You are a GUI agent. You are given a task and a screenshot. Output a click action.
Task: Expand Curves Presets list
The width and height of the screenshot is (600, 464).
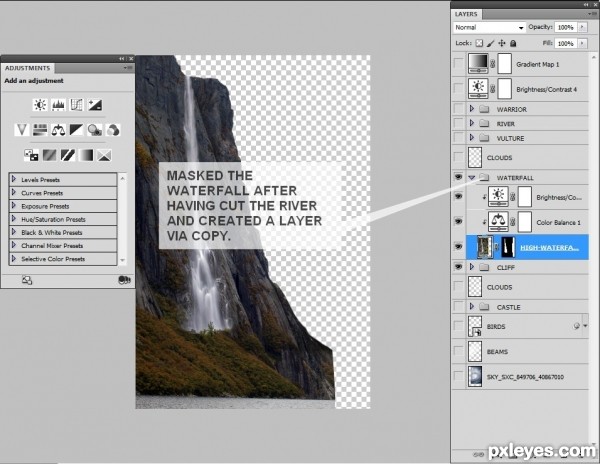click(14, 192)
